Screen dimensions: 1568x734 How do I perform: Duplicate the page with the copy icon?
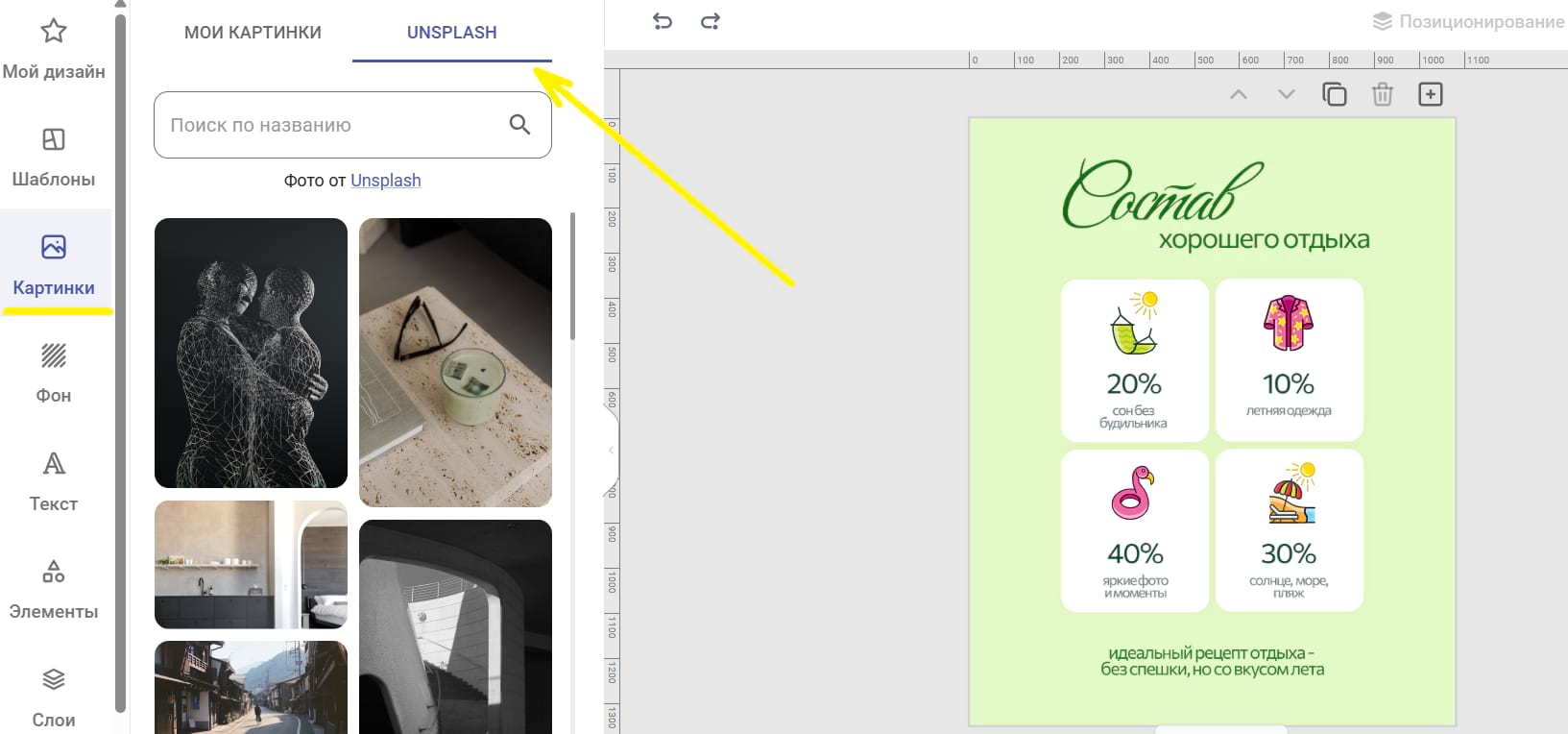tap(1334, 94)
